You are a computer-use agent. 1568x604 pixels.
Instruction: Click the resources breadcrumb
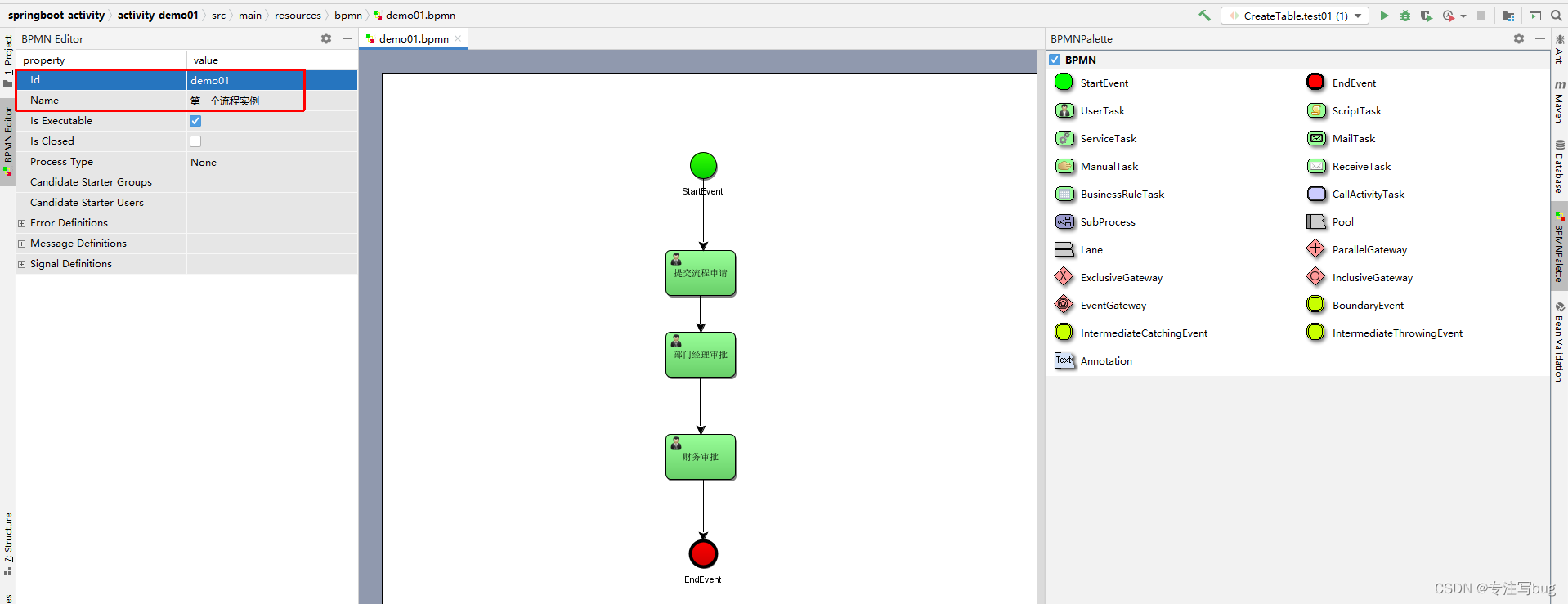(x=298, y=16)
